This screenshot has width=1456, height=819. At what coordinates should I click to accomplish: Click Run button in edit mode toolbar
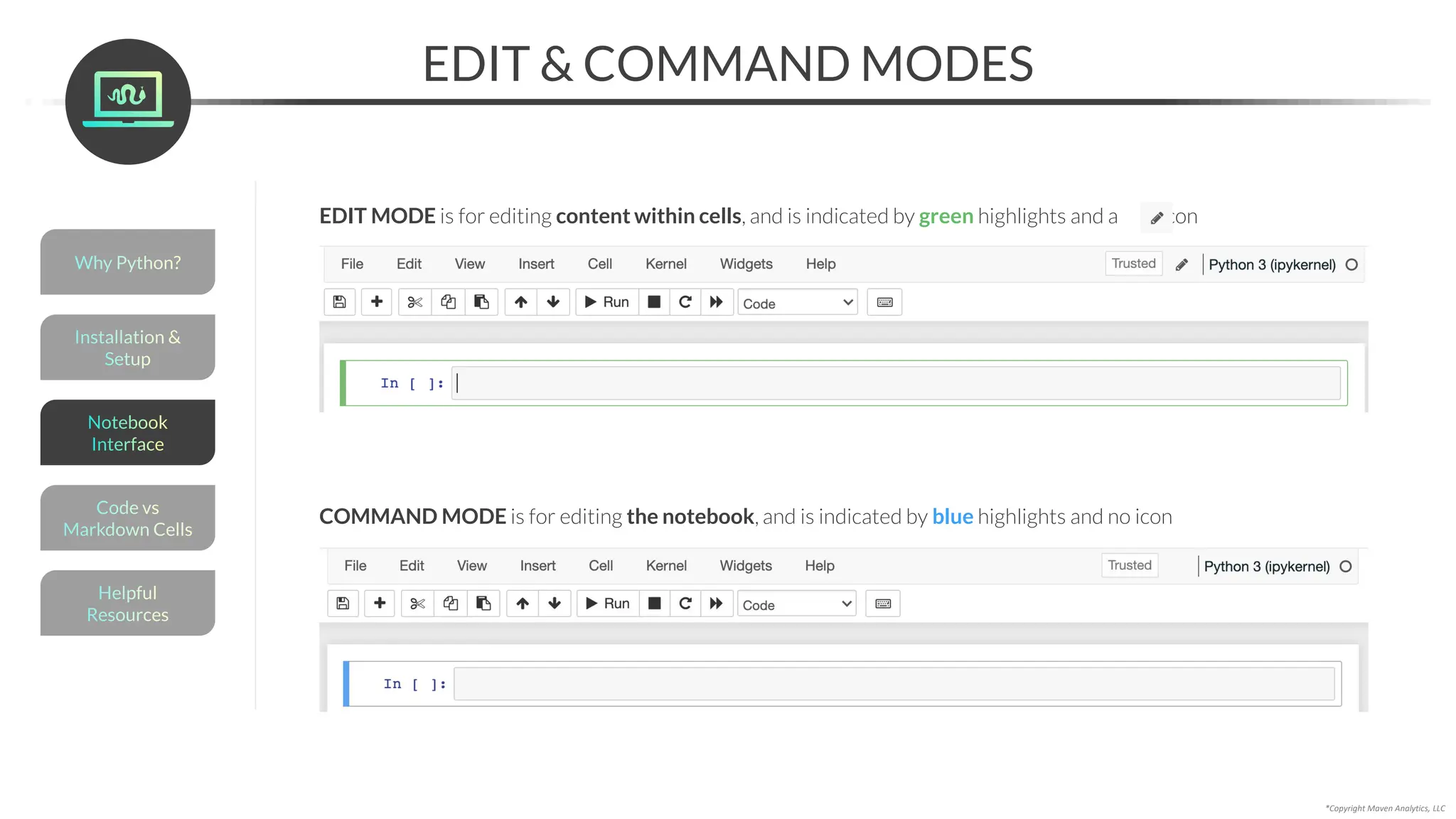(x=607, y=302)
